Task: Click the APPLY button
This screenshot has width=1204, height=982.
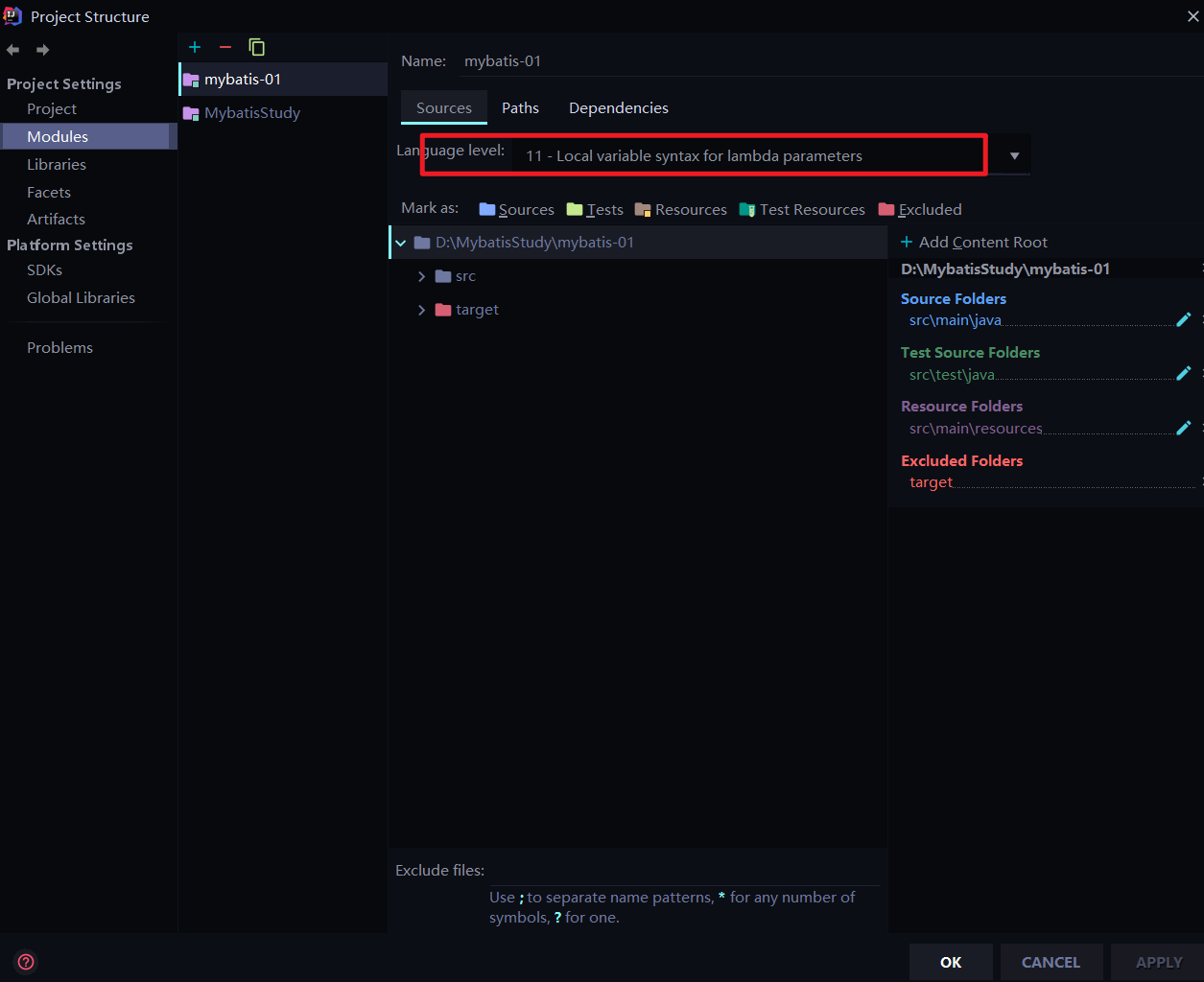Action: click(x=1159, y=962)
